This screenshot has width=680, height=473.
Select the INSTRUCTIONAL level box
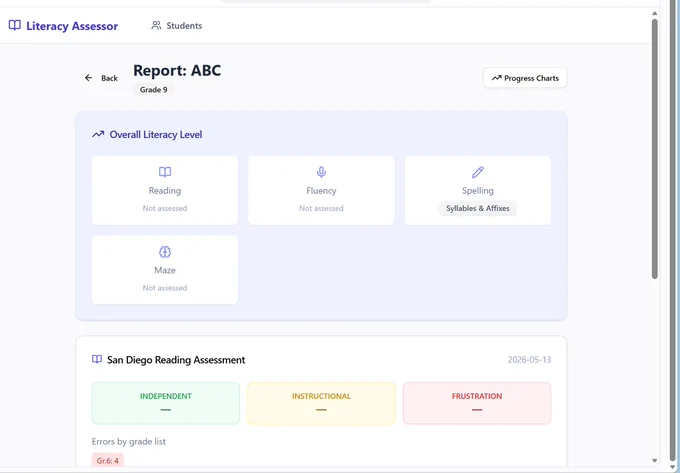coord(321,403)
